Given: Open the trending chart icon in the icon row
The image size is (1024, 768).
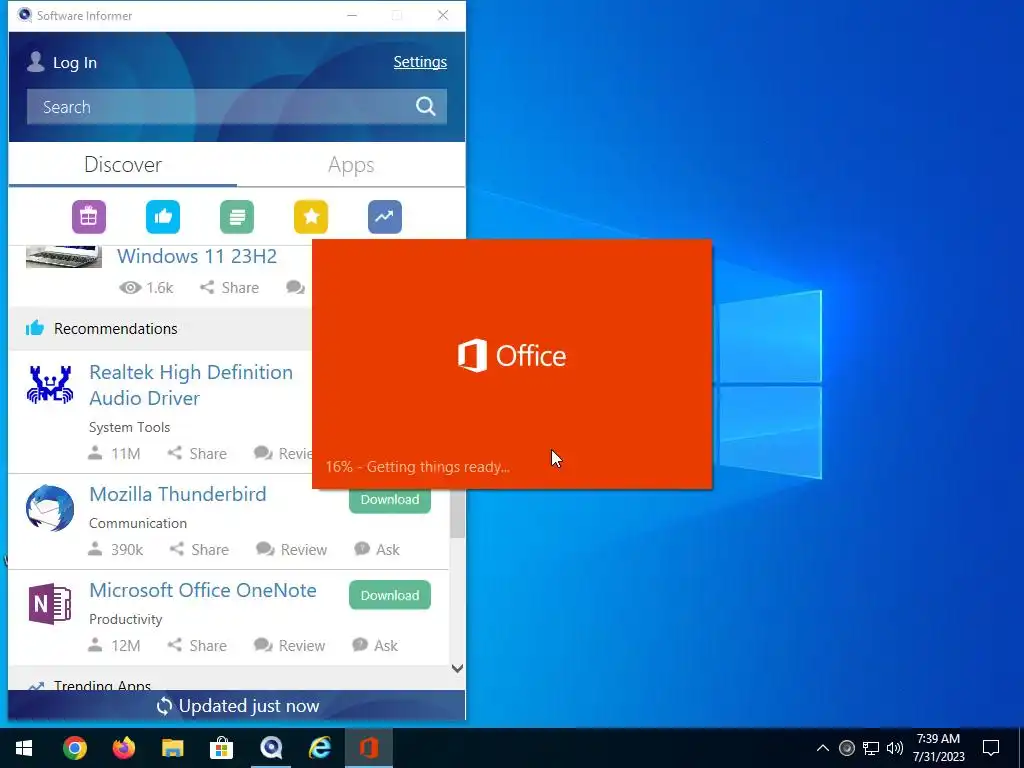Looking at the screenshot, I should pyautogui.click(x=385, y=217).
